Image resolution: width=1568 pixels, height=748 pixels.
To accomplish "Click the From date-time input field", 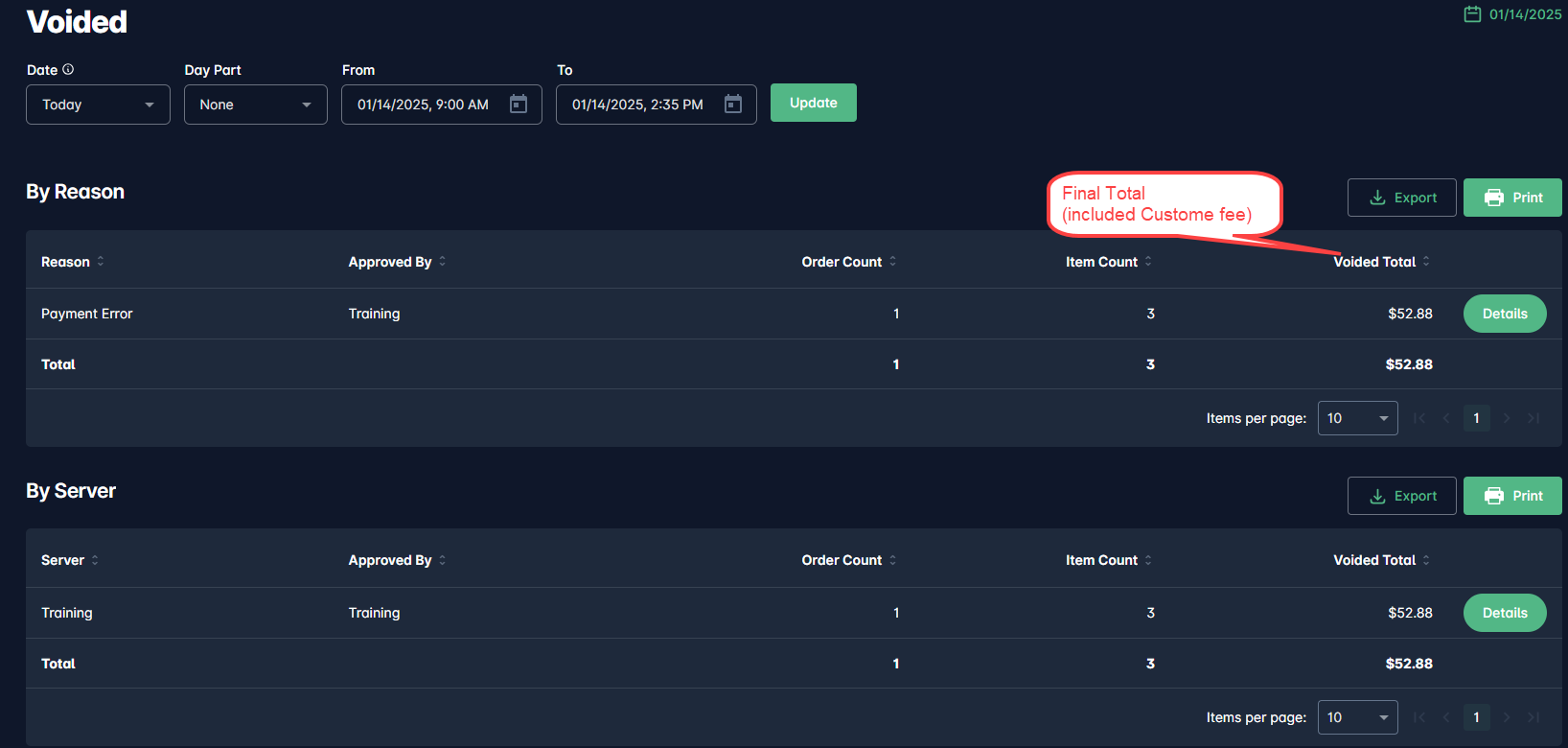I will pos(424,105).
